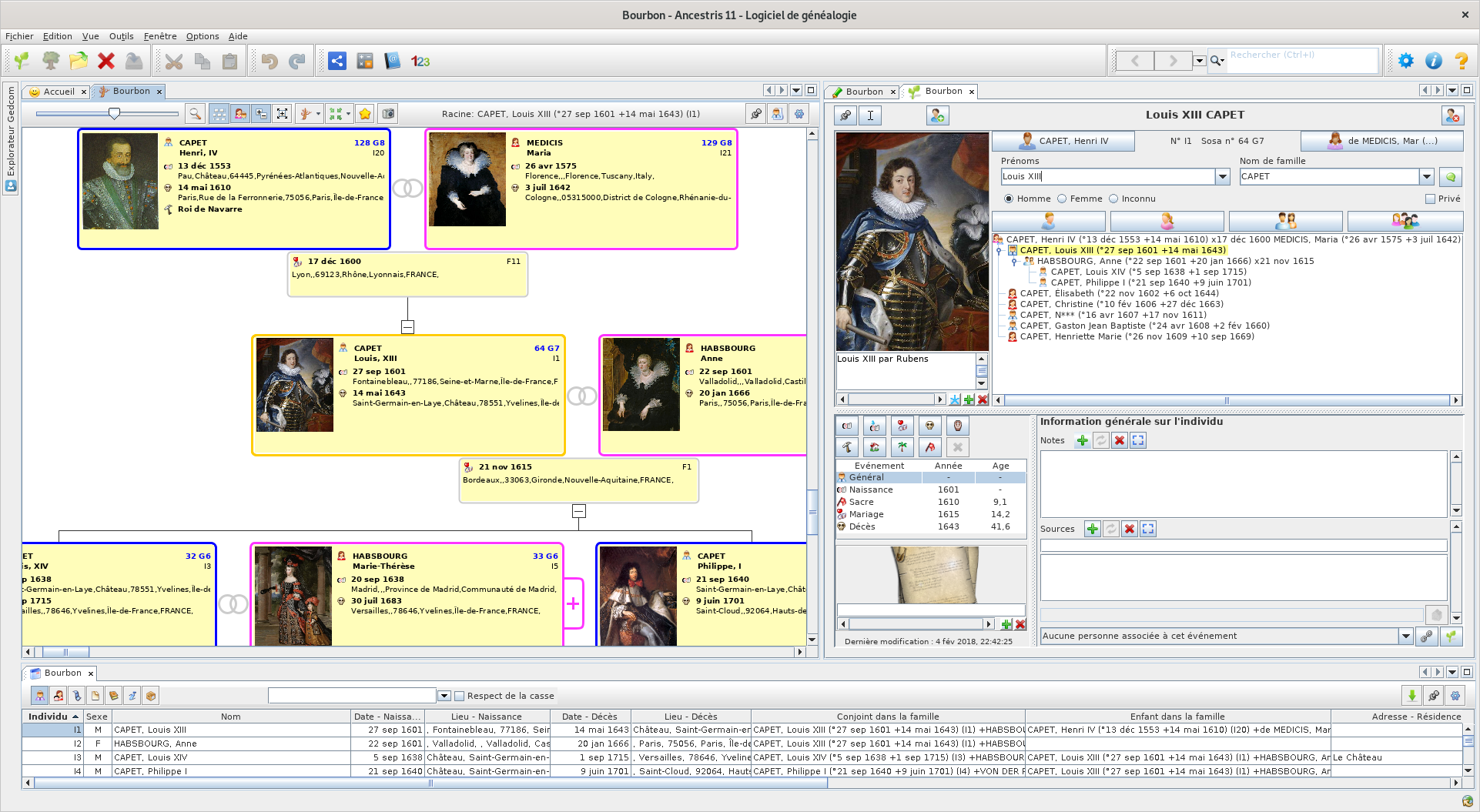Click the CAPET, Henri IV father button
This screenshot has width=1480, height=812.
1063,141
